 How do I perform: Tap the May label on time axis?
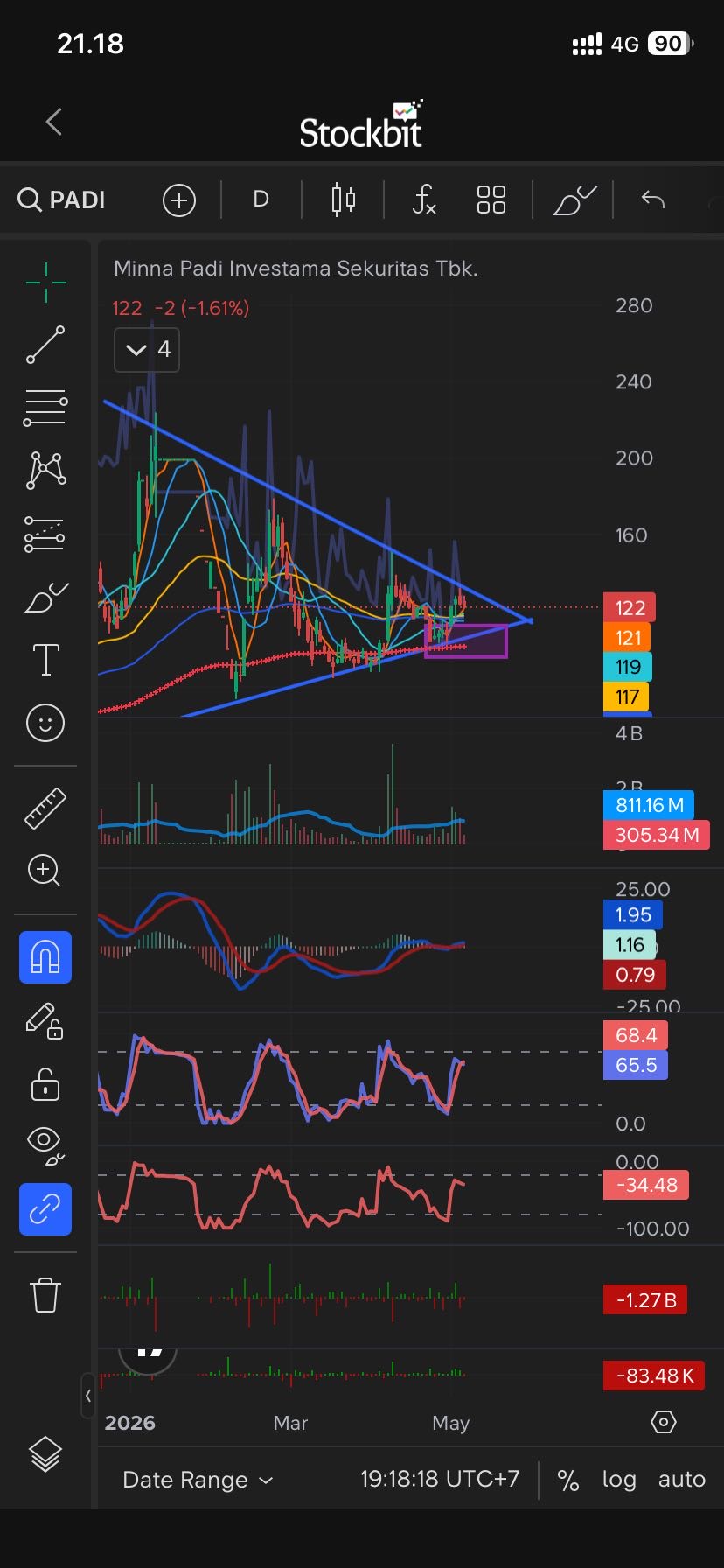pyautogui.click(x=451, y=1424)
